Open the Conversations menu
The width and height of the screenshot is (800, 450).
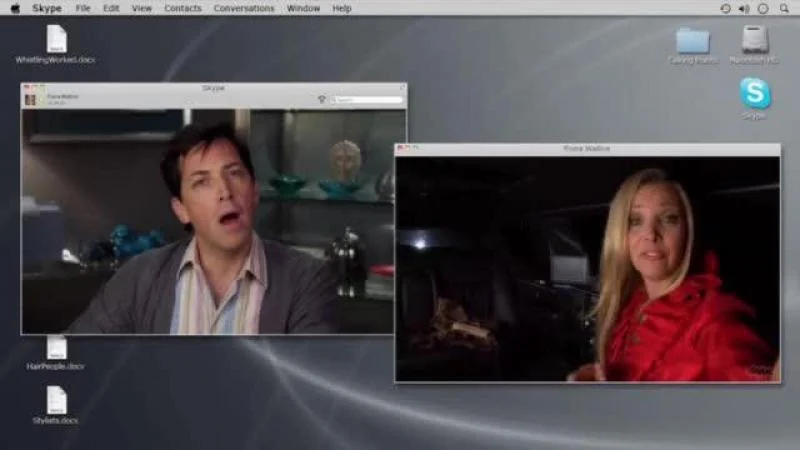click(244, 8)
